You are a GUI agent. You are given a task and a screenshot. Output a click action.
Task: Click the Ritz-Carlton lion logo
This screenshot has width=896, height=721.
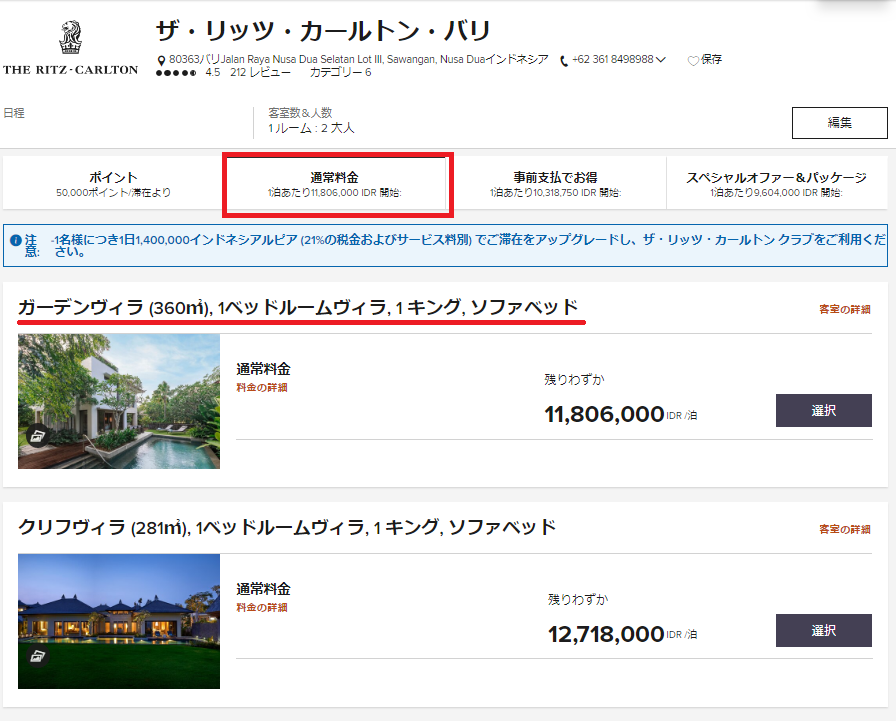pos(70,37)
